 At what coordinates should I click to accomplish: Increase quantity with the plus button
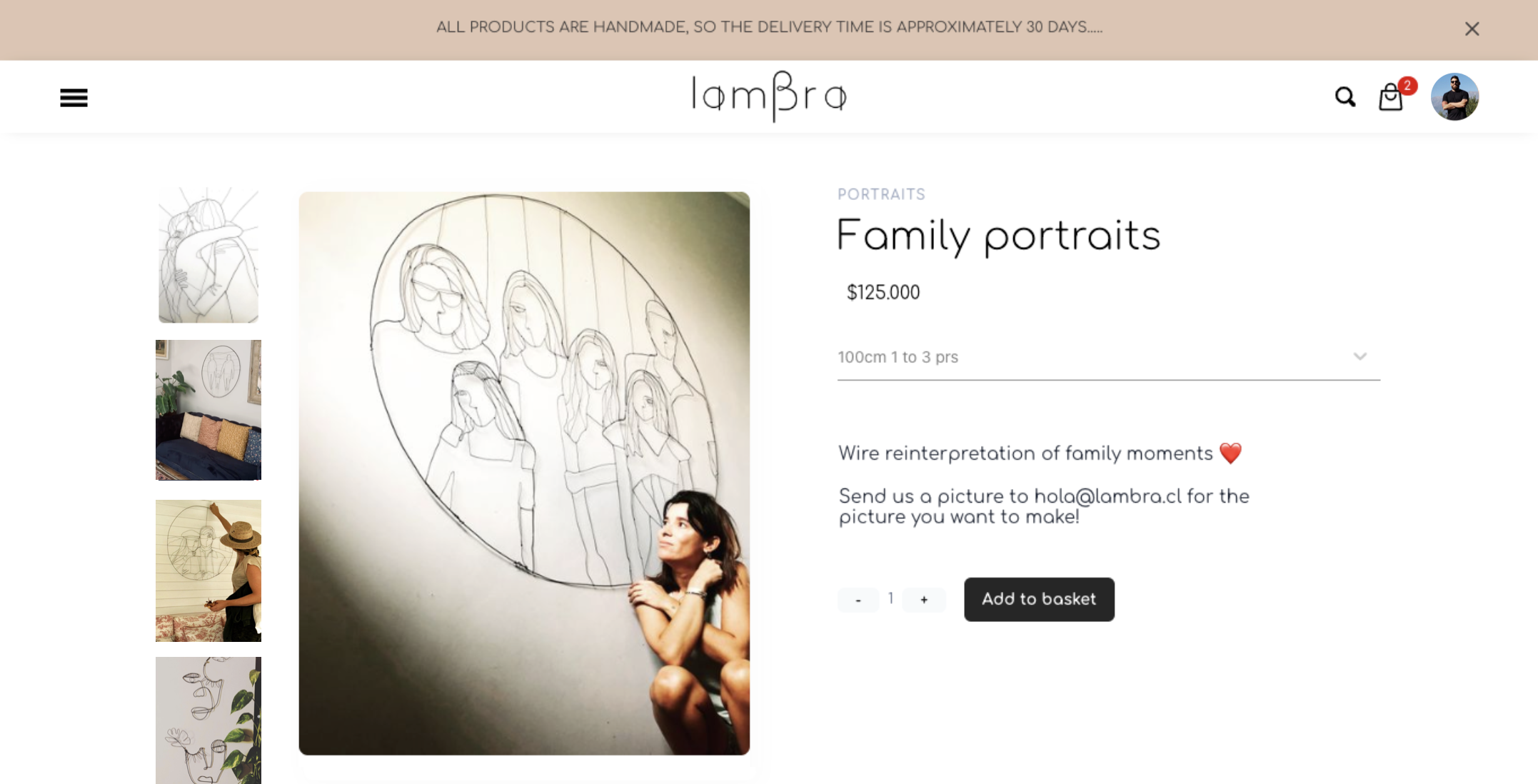tap(924, 600)
